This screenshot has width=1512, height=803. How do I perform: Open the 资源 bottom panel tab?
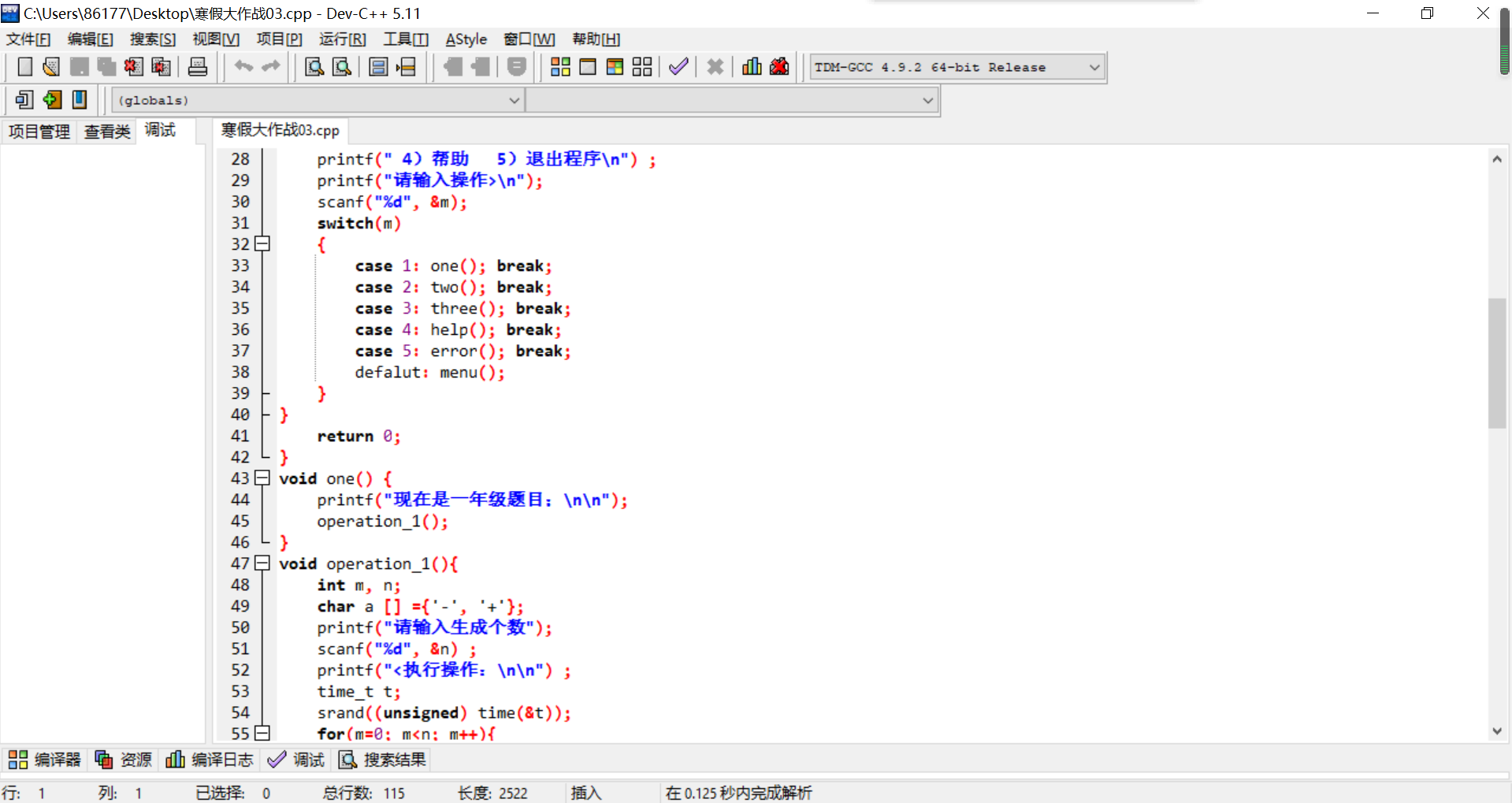tap(124, 760)
